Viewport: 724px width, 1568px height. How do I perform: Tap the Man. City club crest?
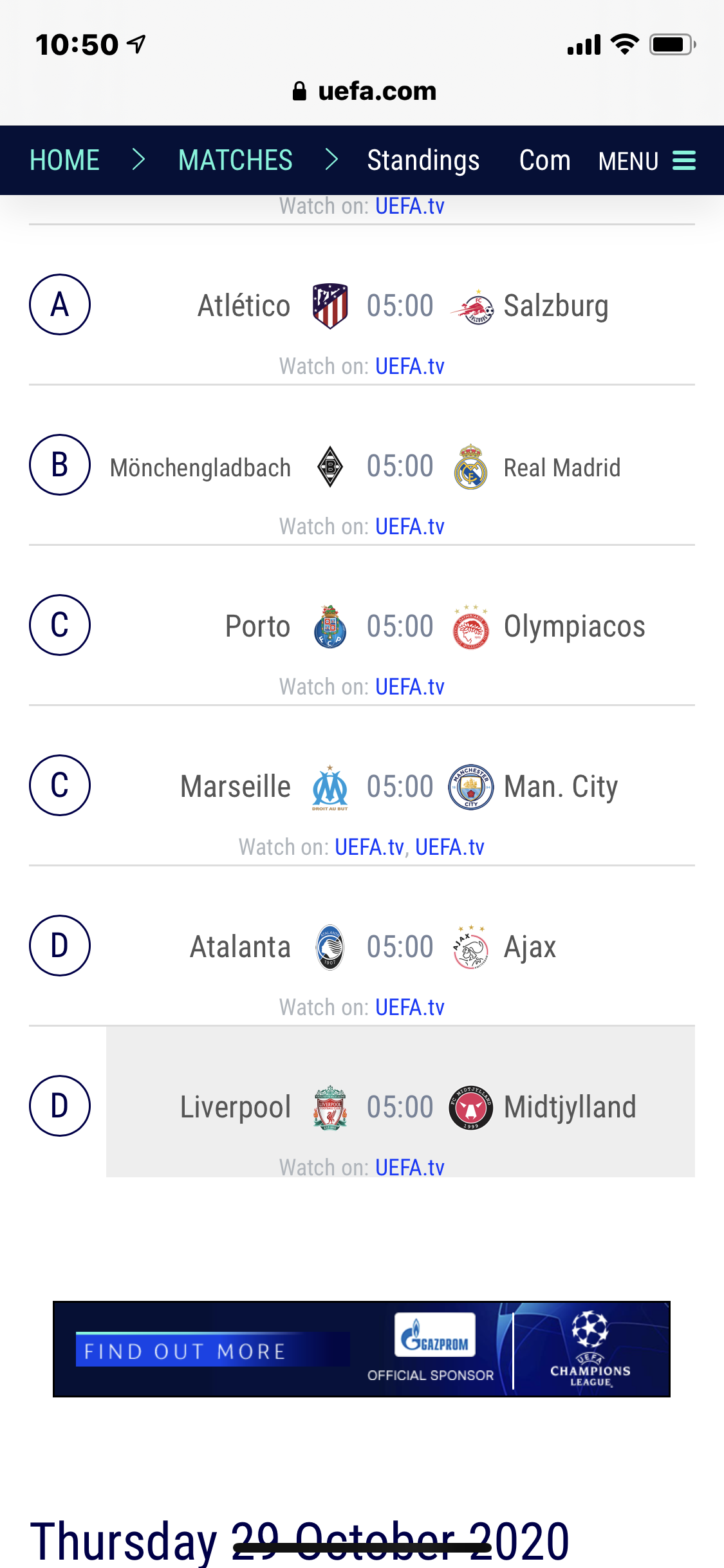point(471,787)
